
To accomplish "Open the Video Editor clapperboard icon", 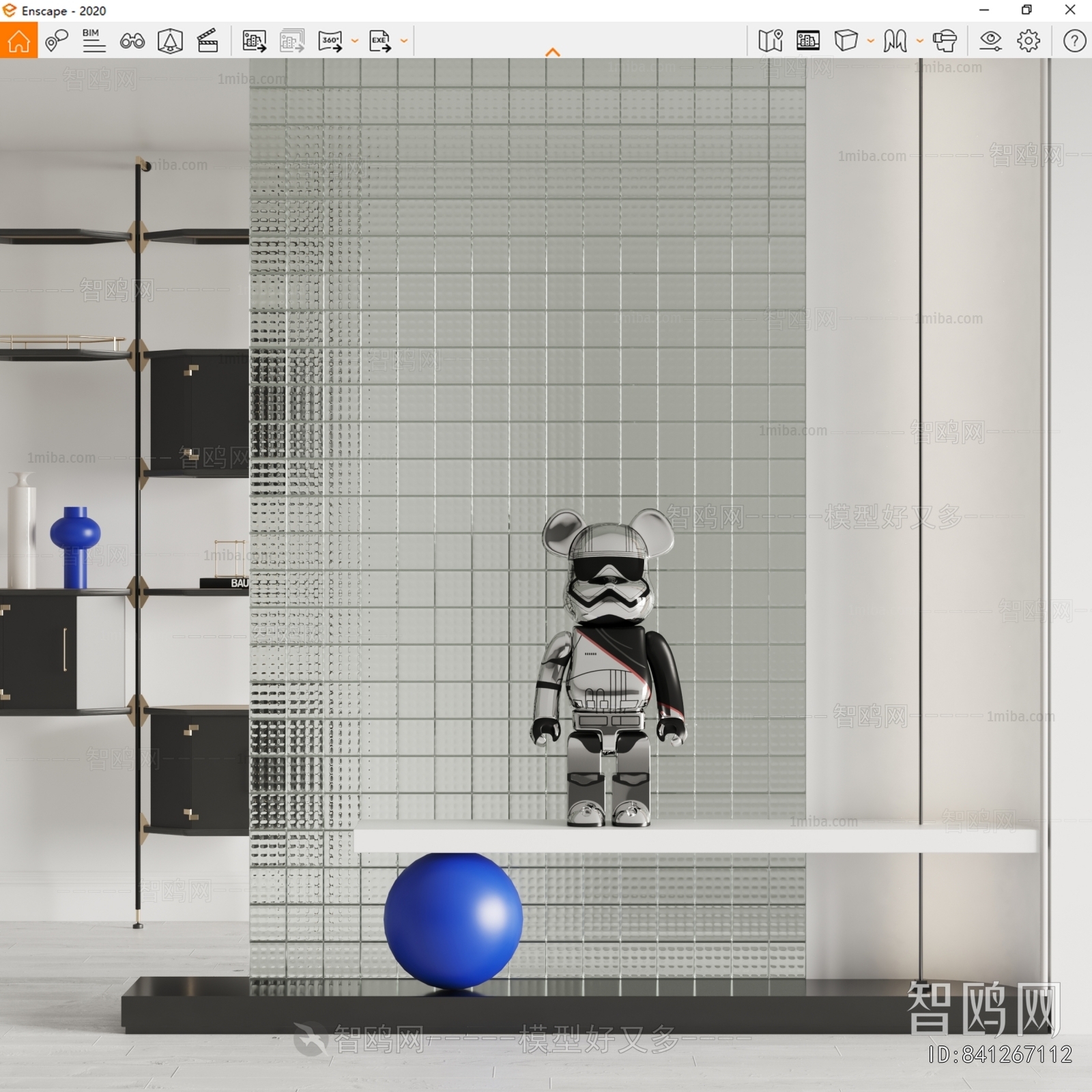I will tap(207, 41).
